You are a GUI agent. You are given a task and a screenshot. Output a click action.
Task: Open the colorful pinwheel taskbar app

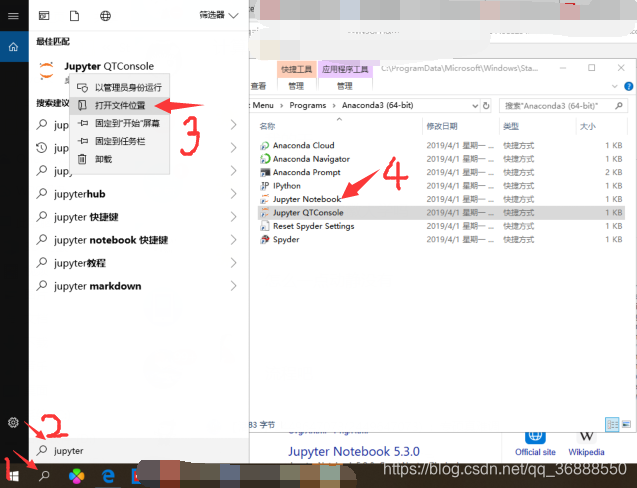[x=76, y=475]
